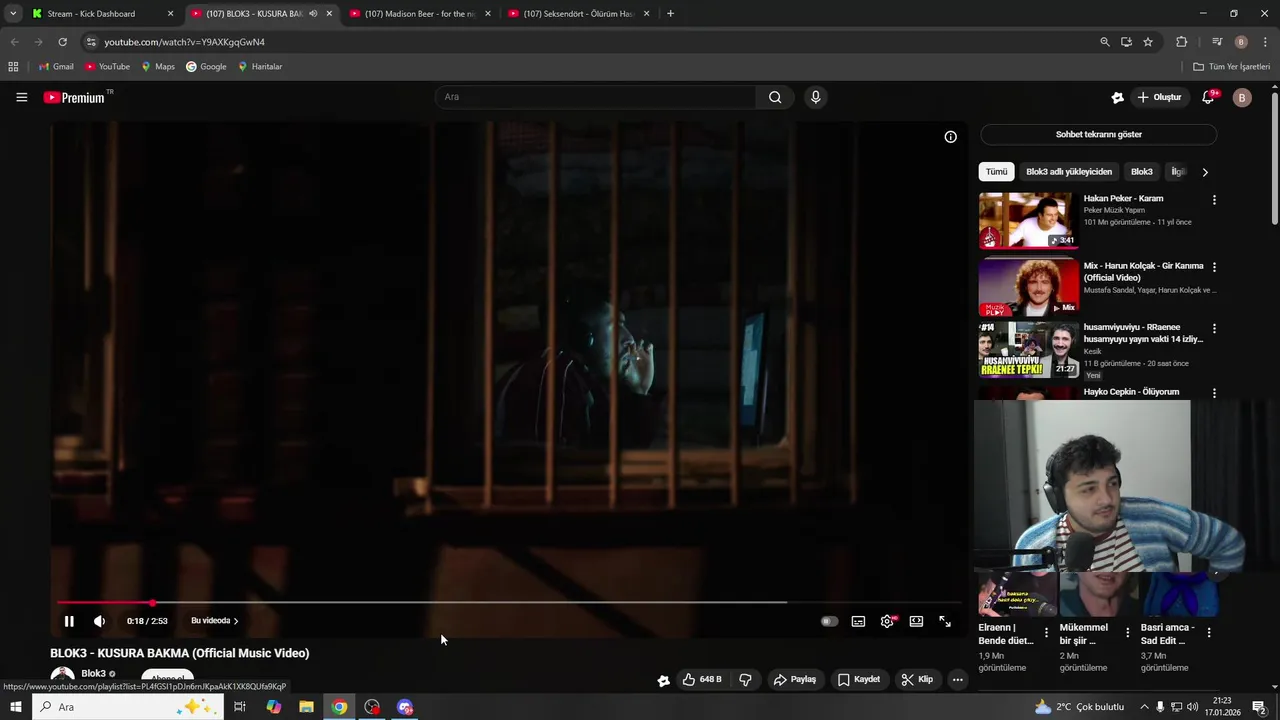Toggle the autoplay switch in the player

pyautogui.click(x=829, y=621)
